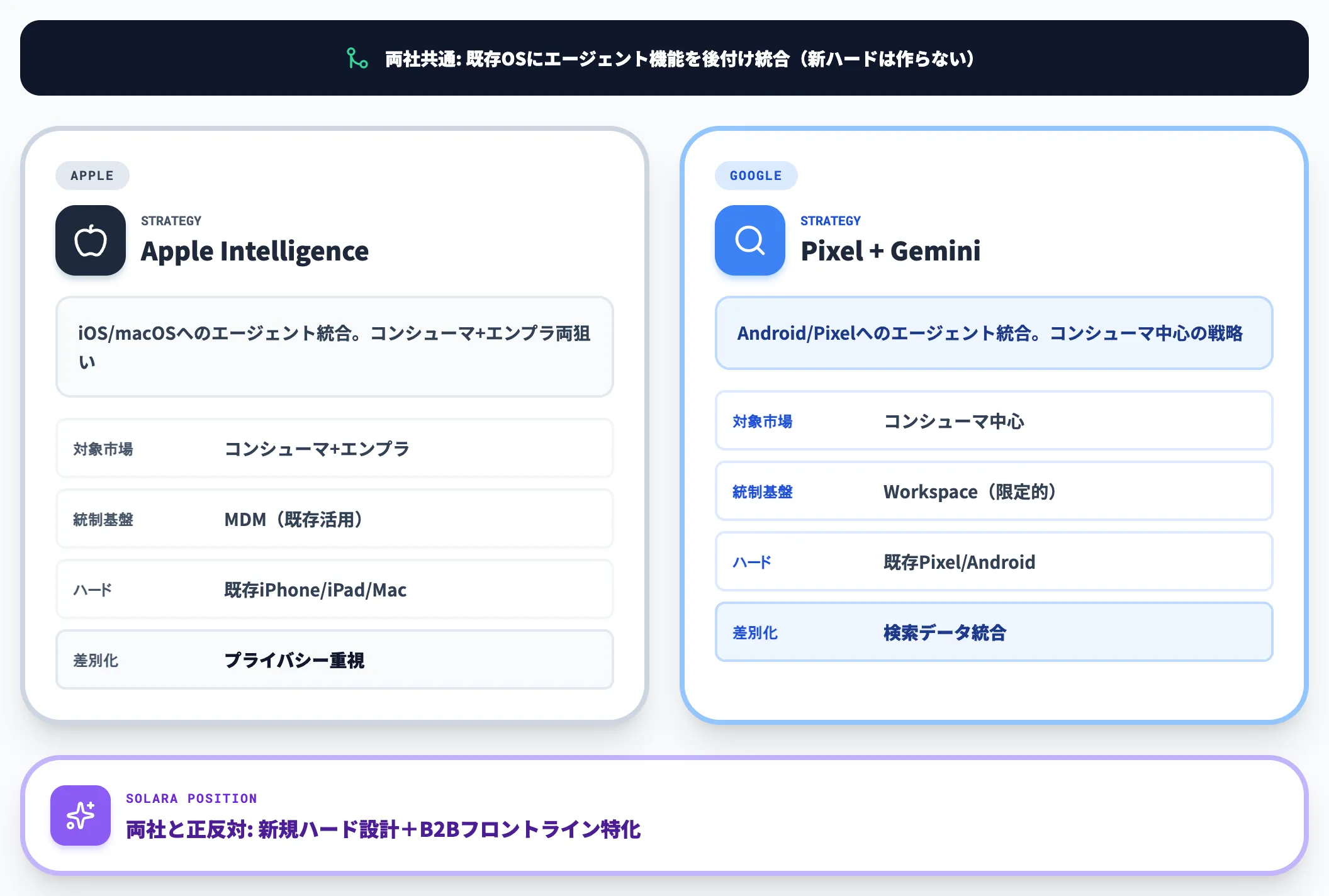1329x896 pixels.
Task: Click the MDM（既存活用） value
Action: point(296,519)
